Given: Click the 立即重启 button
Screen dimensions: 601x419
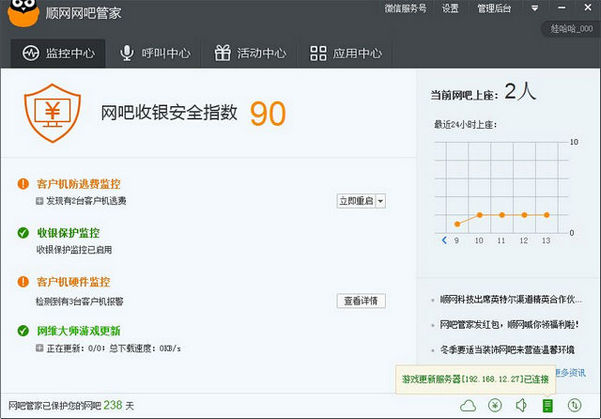Looking at the screenshot, I should point(356,201).
